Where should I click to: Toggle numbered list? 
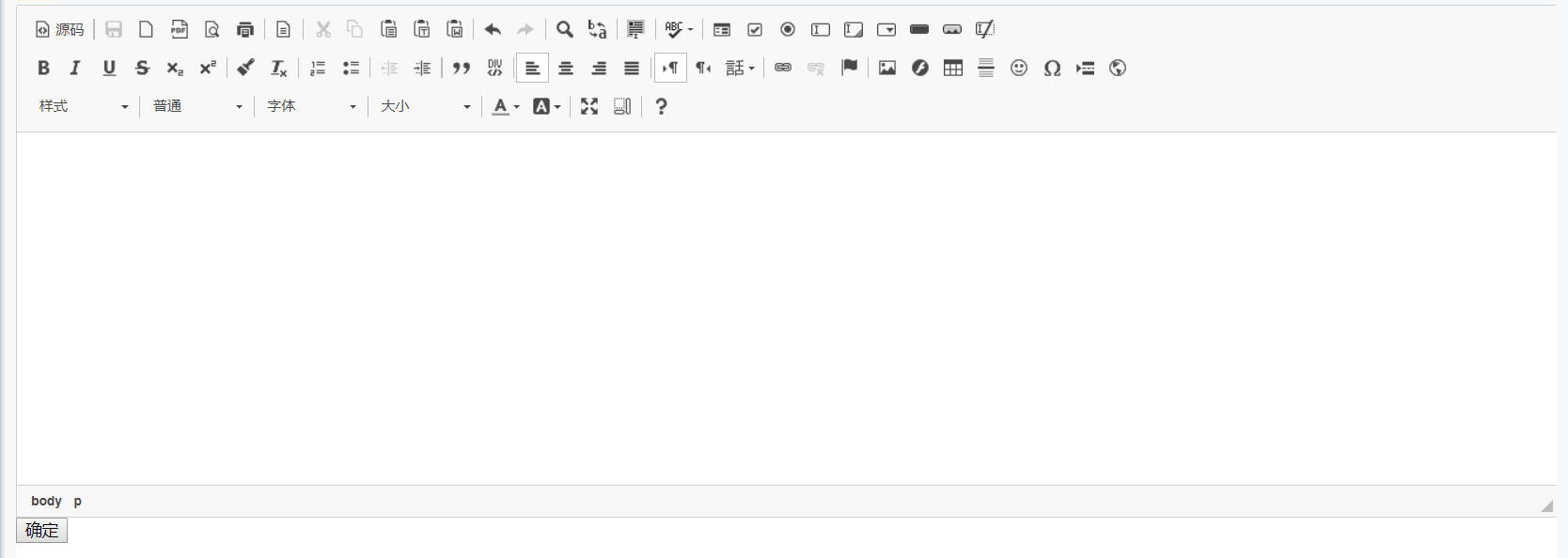pos(318,69)
